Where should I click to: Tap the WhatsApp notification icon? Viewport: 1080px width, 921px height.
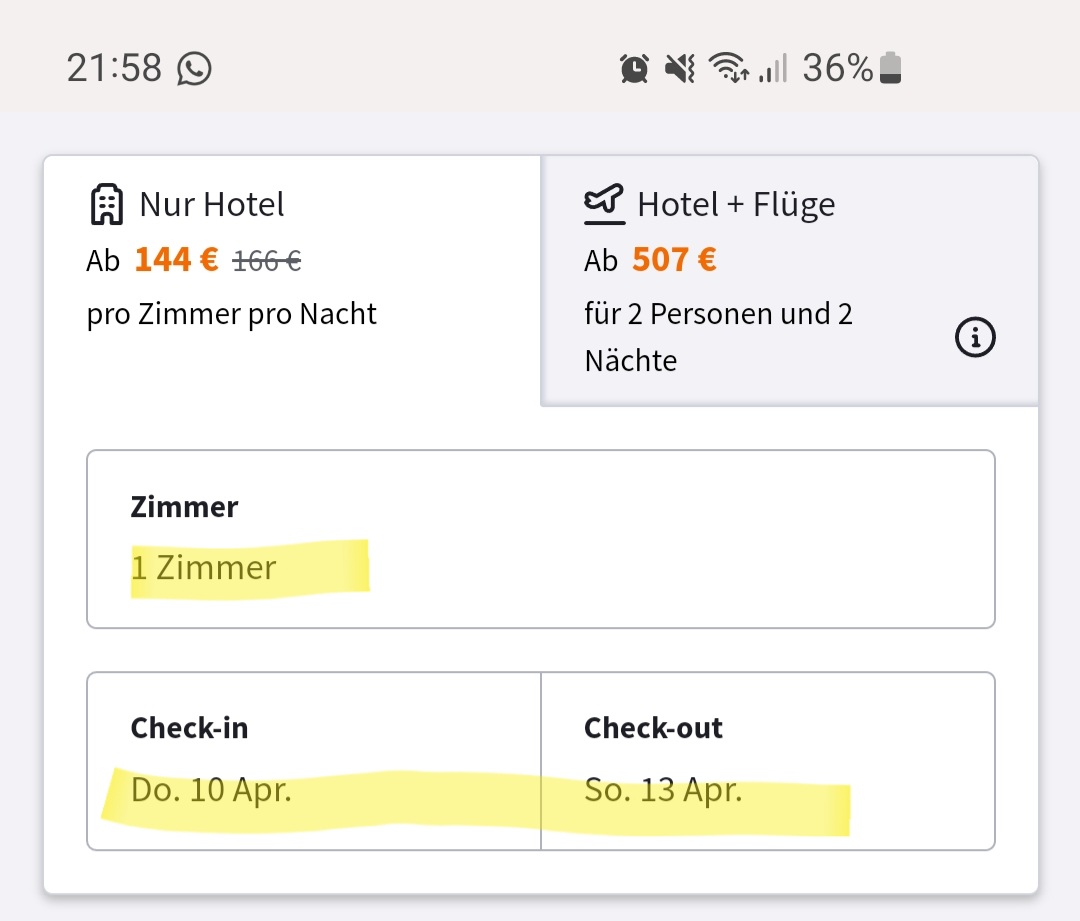point(194,69)
